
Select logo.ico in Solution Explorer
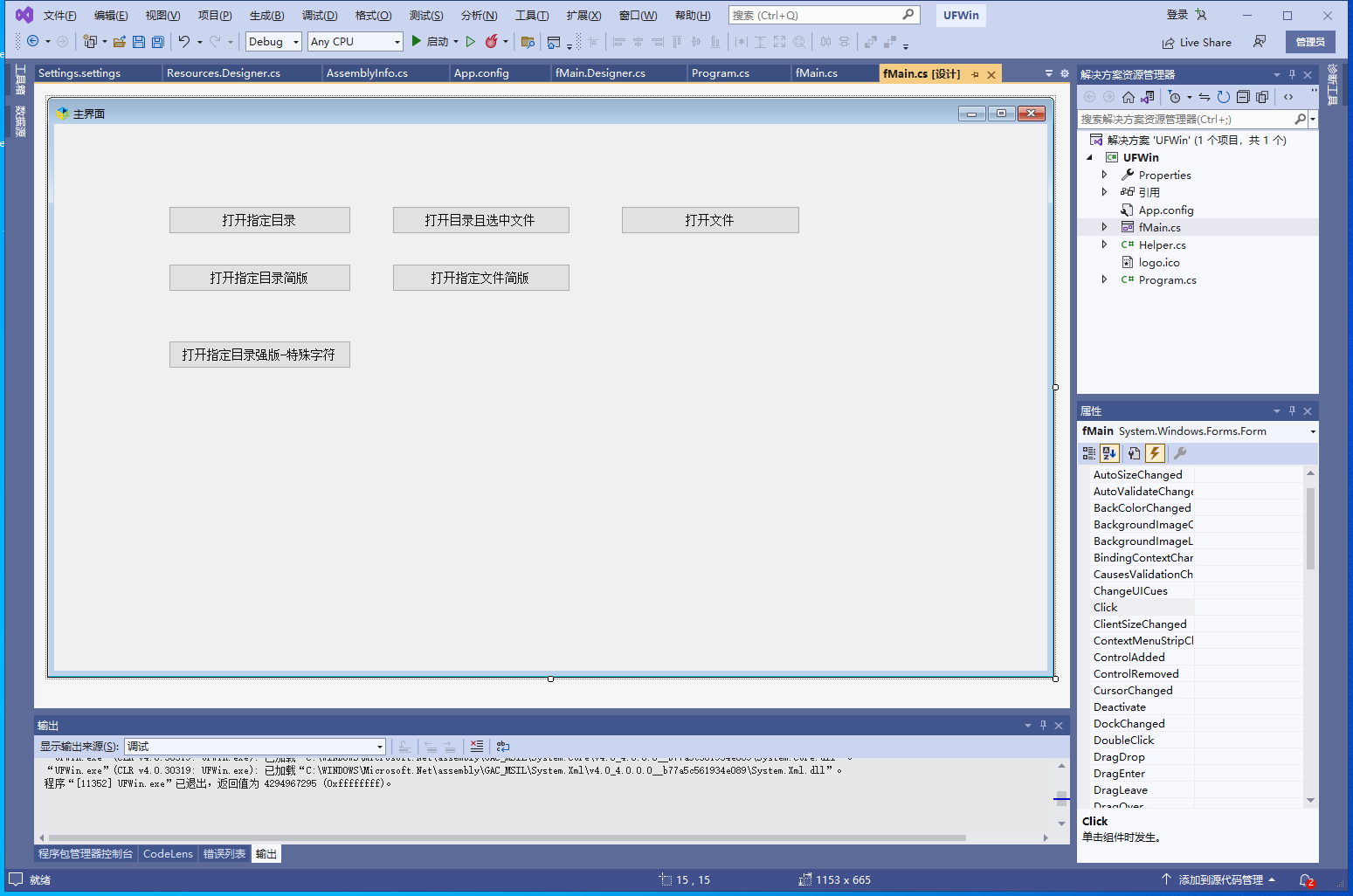[1158, 263]
